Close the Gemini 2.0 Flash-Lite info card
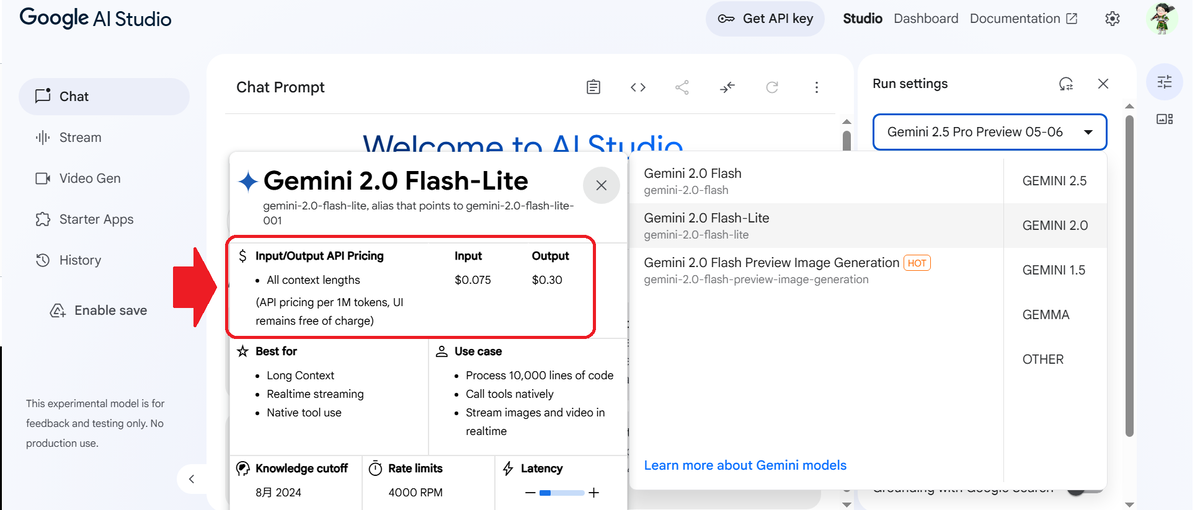1200x510 pixels. (601, 185)
